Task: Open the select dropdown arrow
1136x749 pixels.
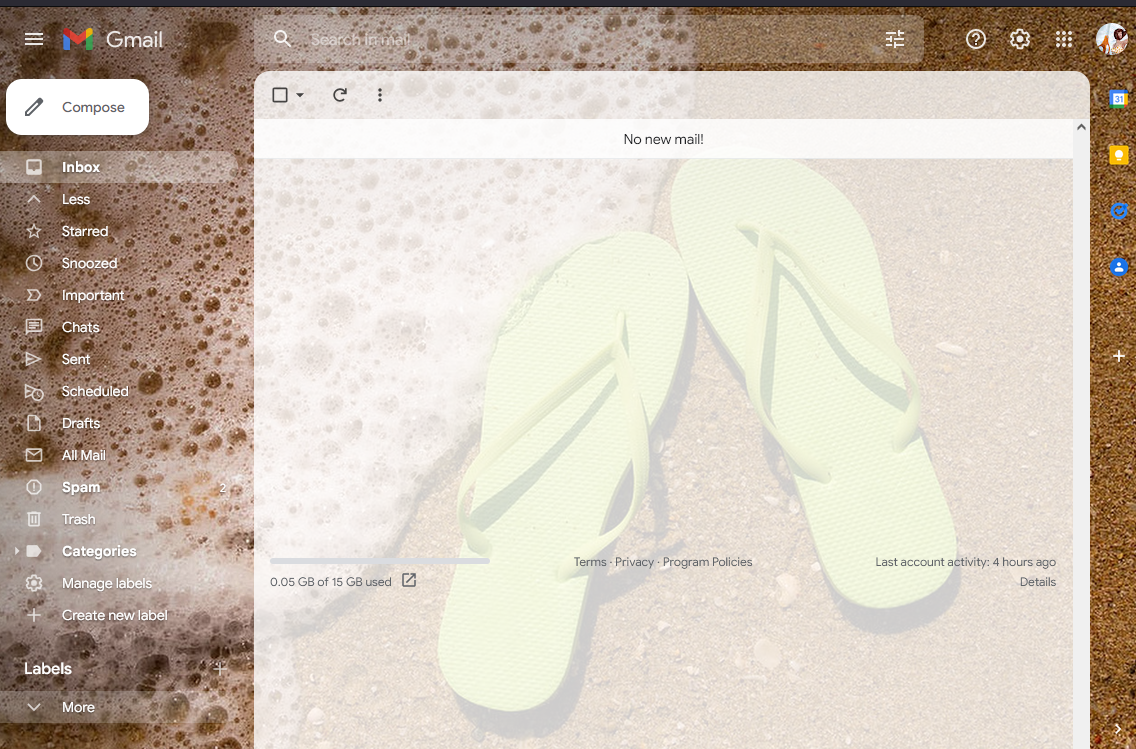Action: pyautogui.click(x=300, y=95)
